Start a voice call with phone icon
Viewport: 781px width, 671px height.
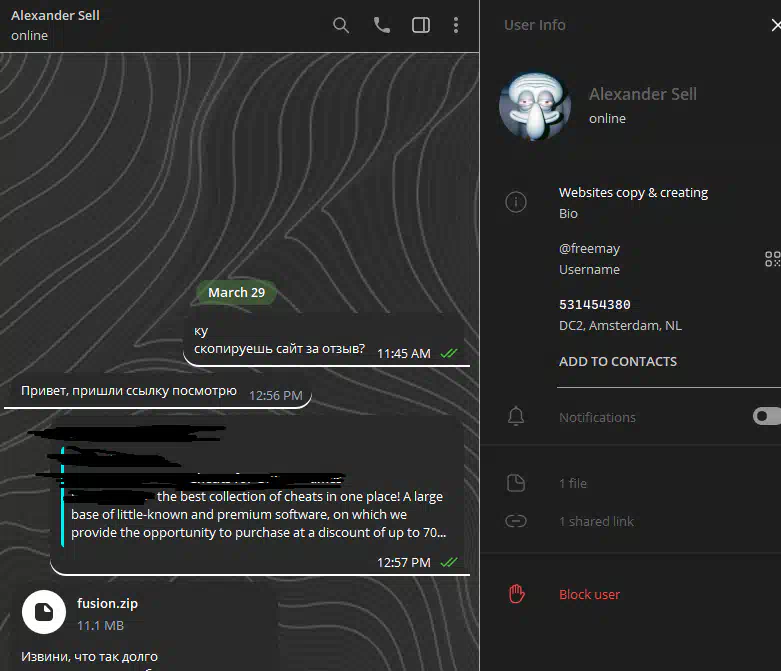[381, 25]
